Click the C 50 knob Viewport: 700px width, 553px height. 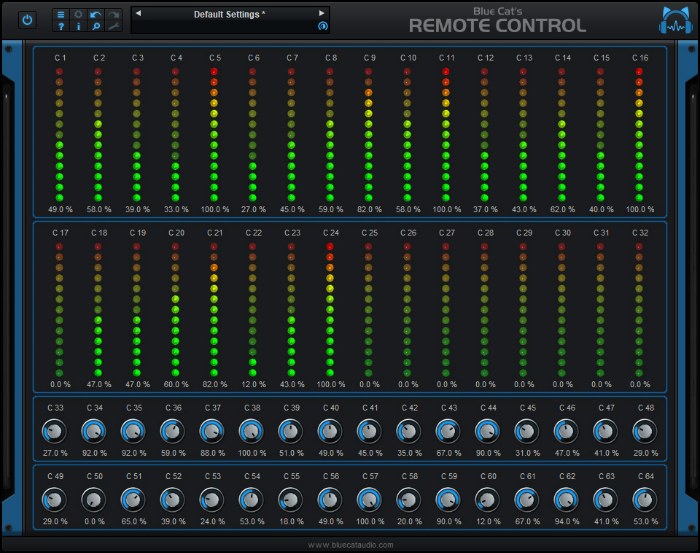(x=94, y=500)
